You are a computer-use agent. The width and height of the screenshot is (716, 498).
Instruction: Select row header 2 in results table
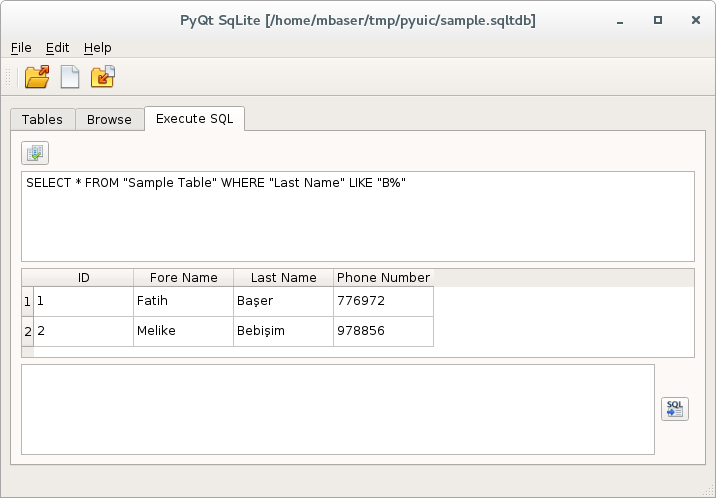point(27,331)
